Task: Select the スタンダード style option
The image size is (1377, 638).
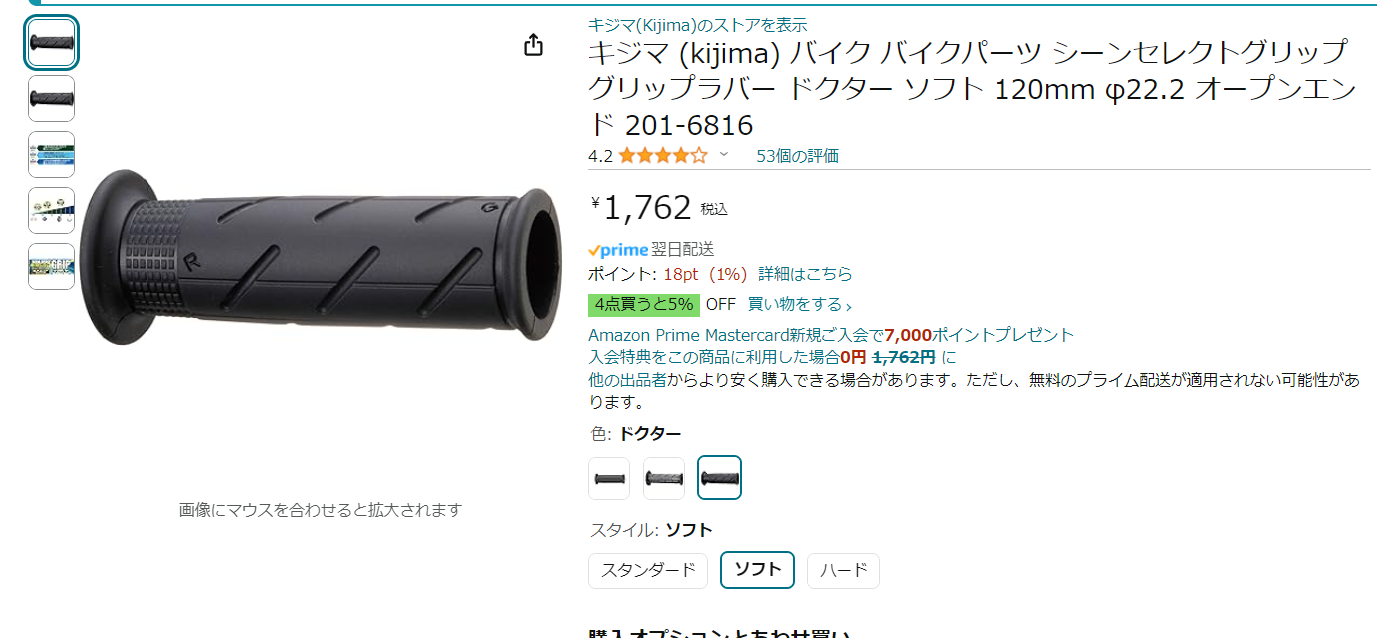Action: pyautogui.click(x=648, y=571)
